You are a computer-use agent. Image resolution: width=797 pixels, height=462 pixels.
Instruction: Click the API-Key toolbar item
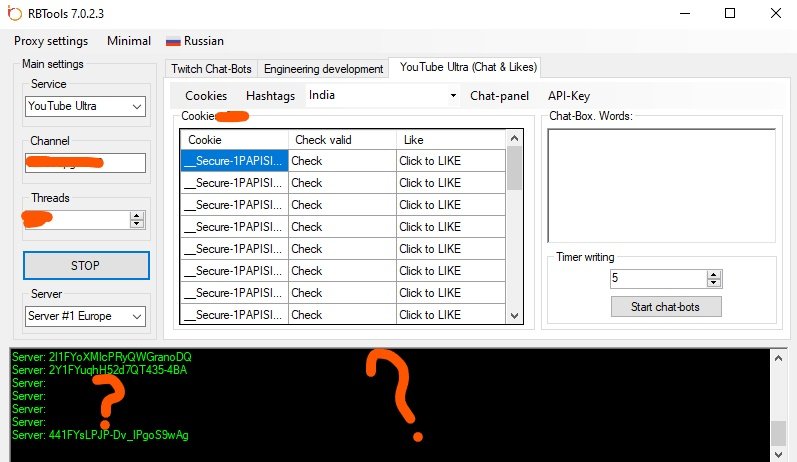click(x=568, y=96)
